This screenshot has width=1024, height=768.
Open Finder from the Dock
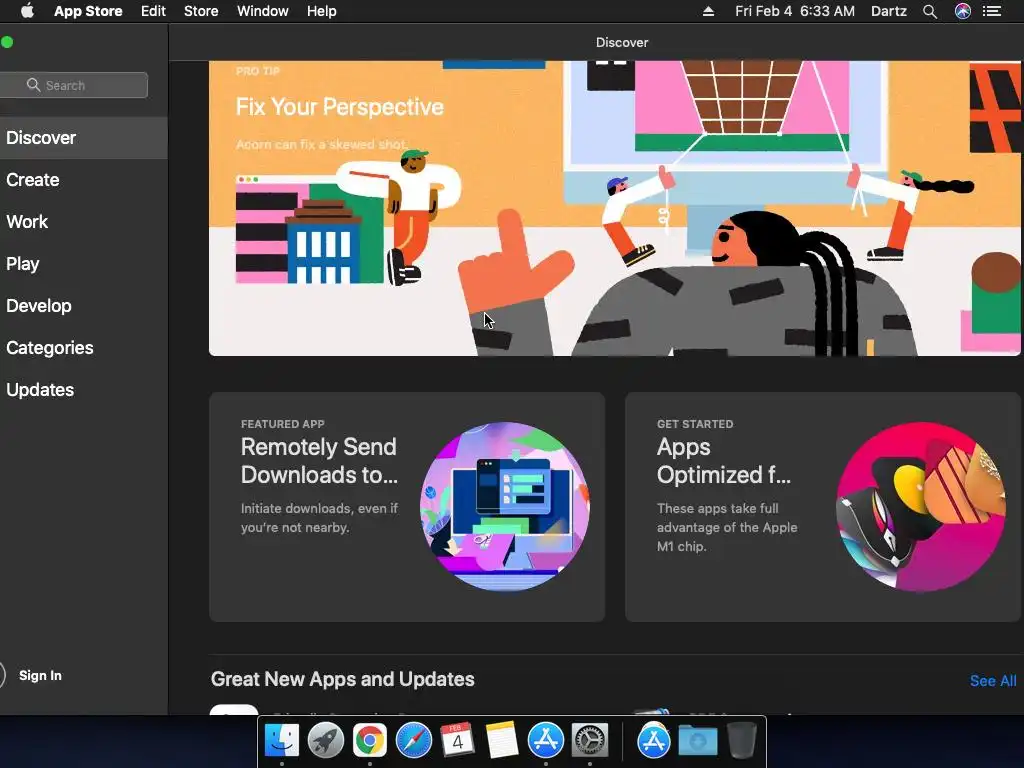pos(281,741)
